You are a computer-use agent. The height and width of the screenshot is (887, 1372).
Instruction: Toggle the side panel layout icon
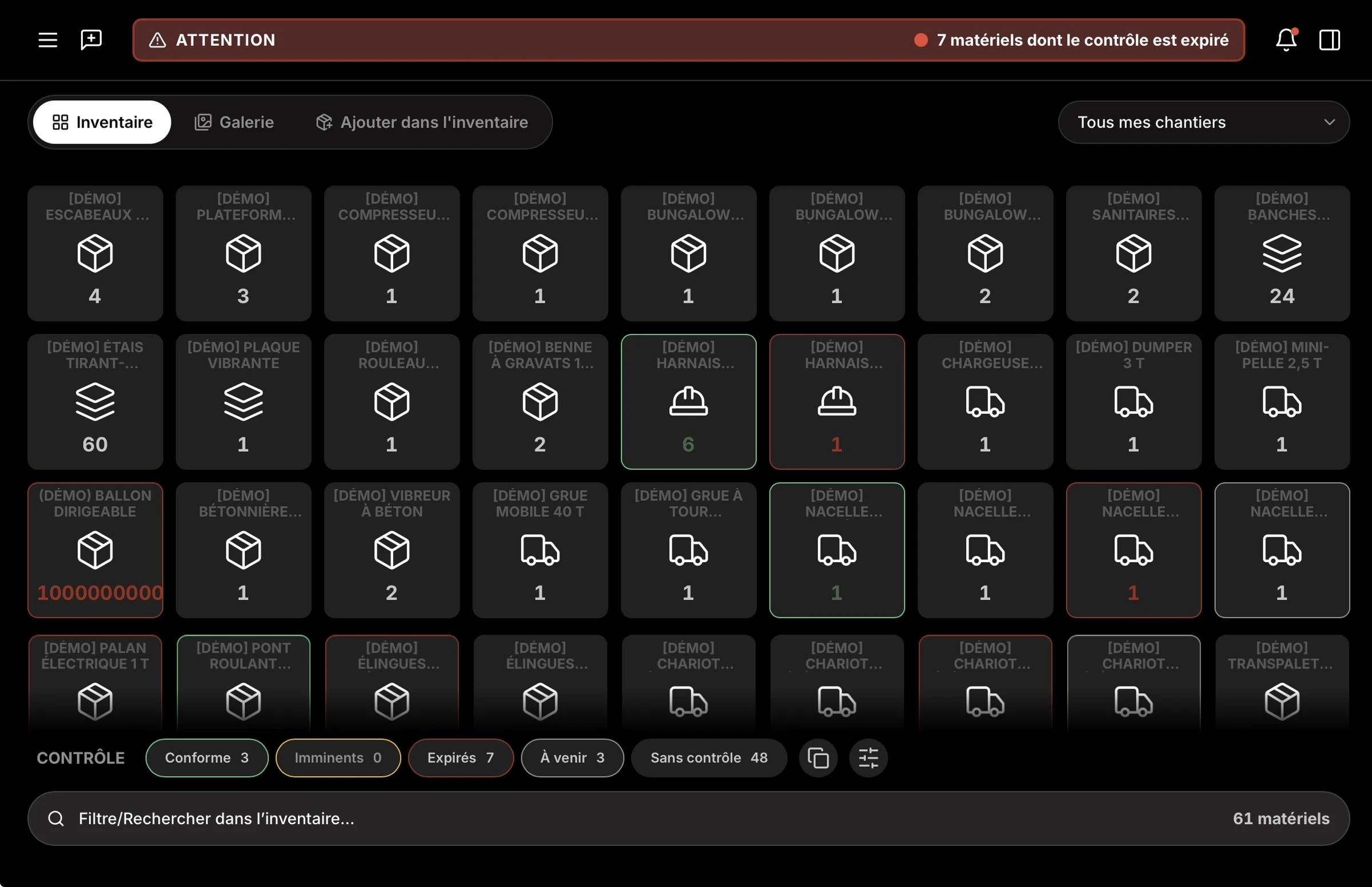coord(1329,39)
